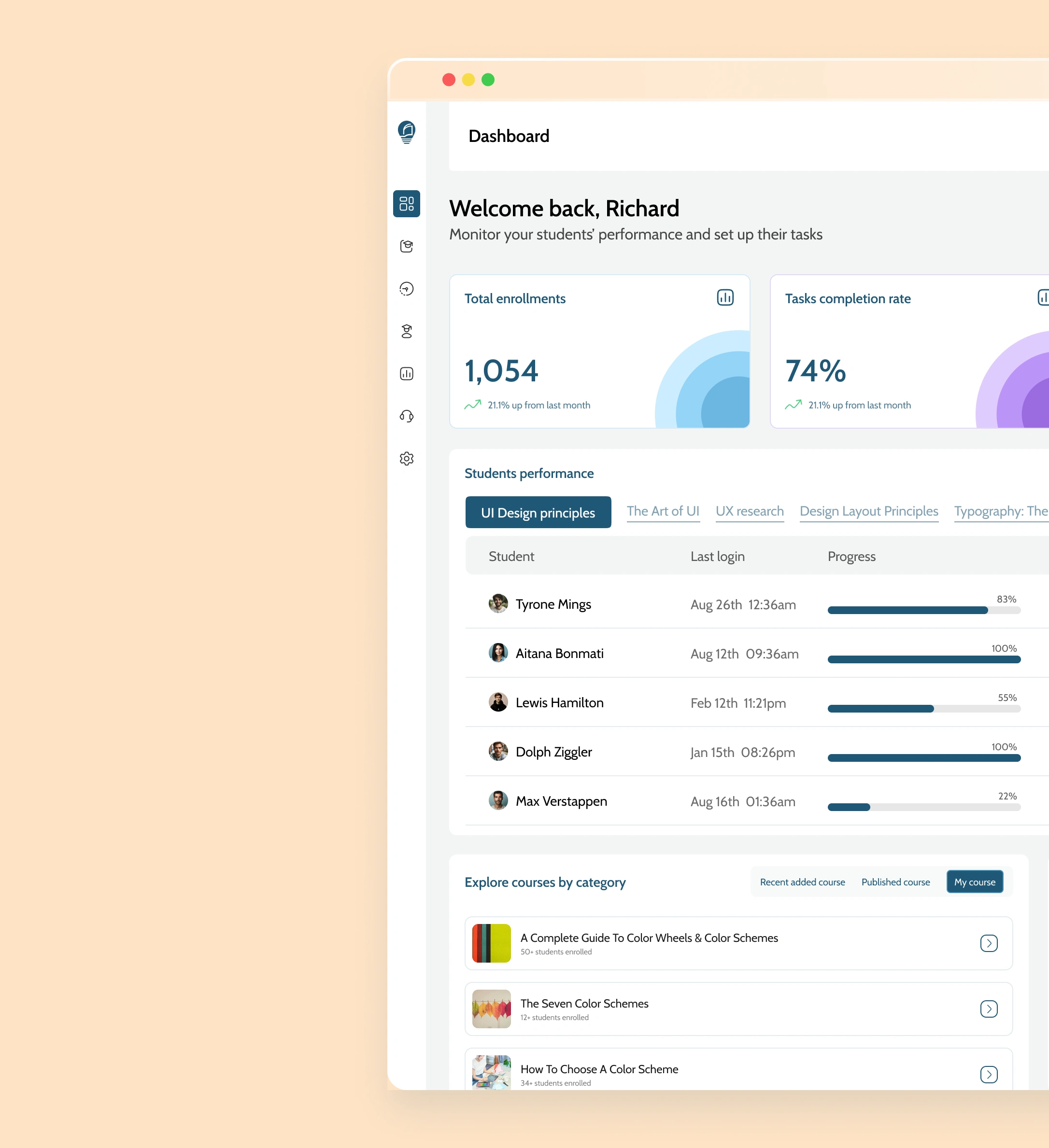Select the Published course filter
Image resolution: width=1049 pixels, height=1148 pixels.
click(x=895, y=882)
